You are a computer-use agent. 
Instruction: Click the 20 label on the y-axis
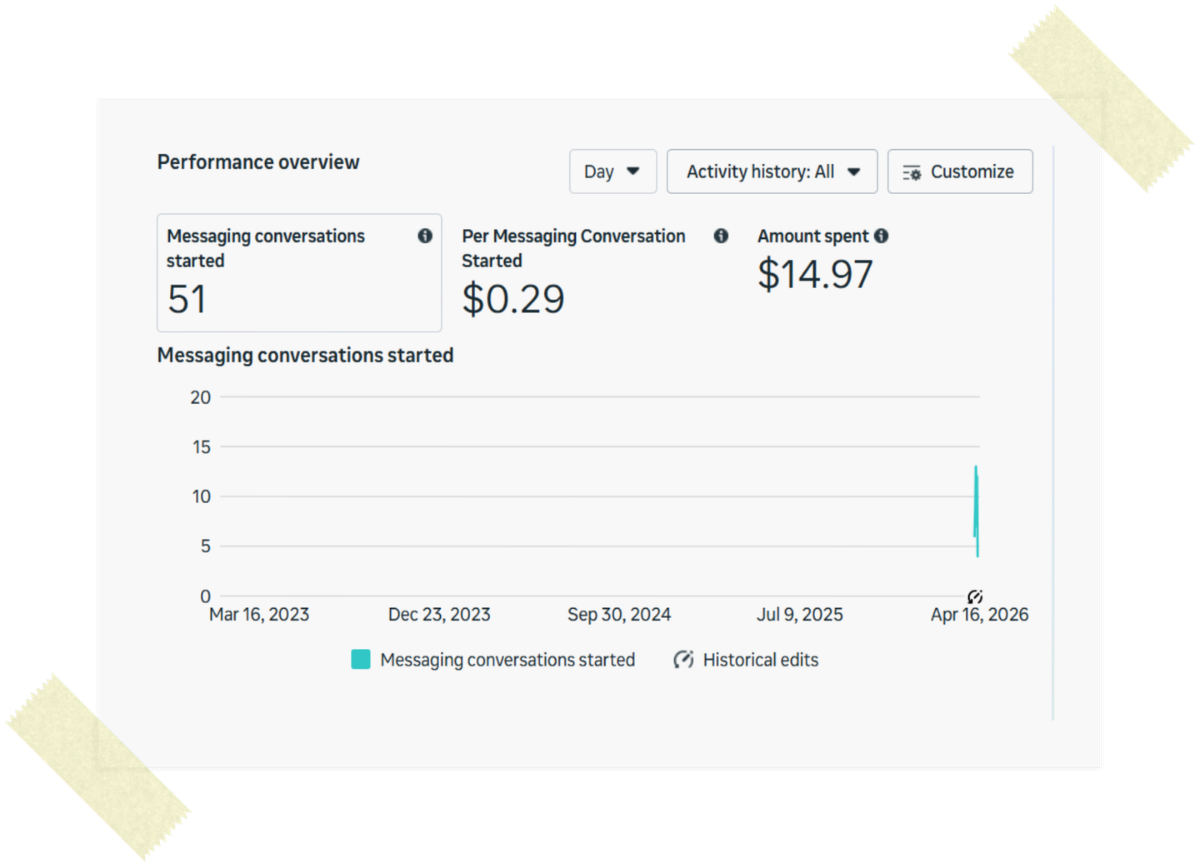(200, 397)
